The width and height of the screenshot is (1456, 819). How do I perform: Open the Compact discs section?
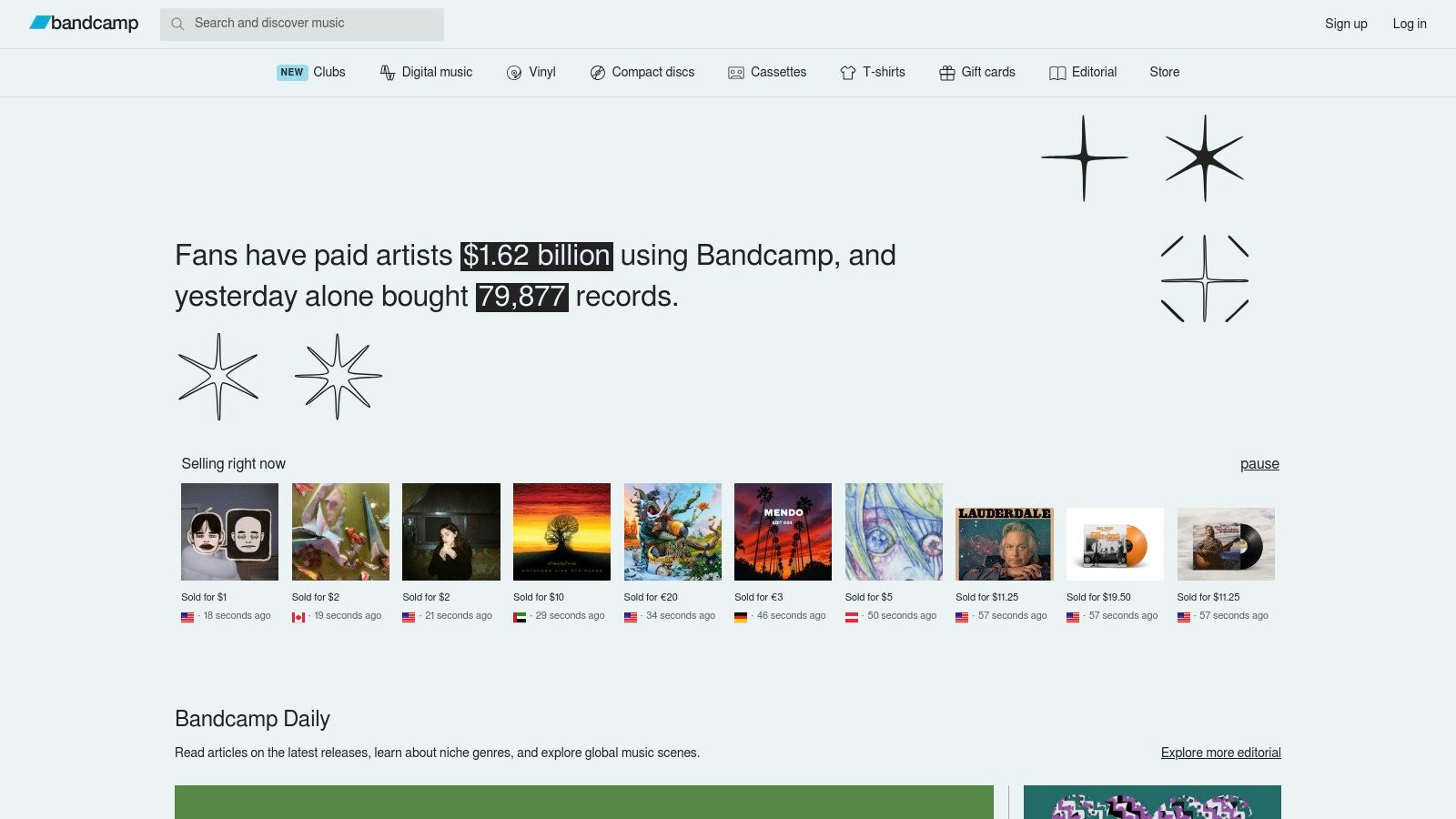652,72
